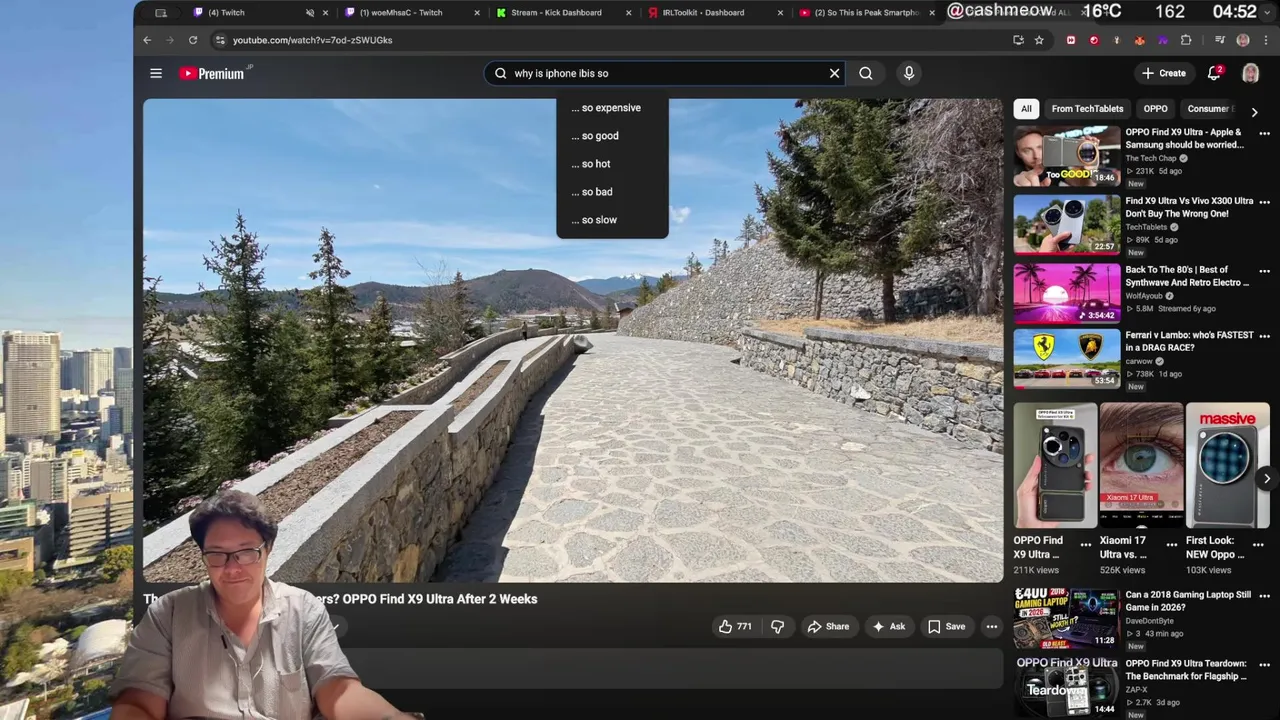This screenshot has width=1280, height=720.
Task: Reload the page with the refresh icon
Action: (193, 40)
